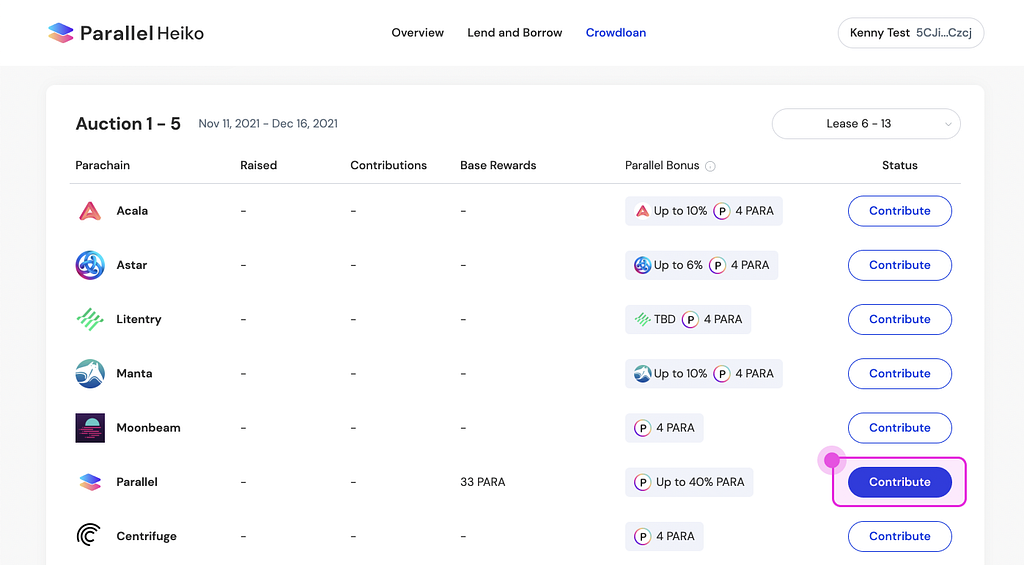Open the Kenny Test account selector
The width and height of the screenshot is (1024, 565).
(x=911, y=33)
